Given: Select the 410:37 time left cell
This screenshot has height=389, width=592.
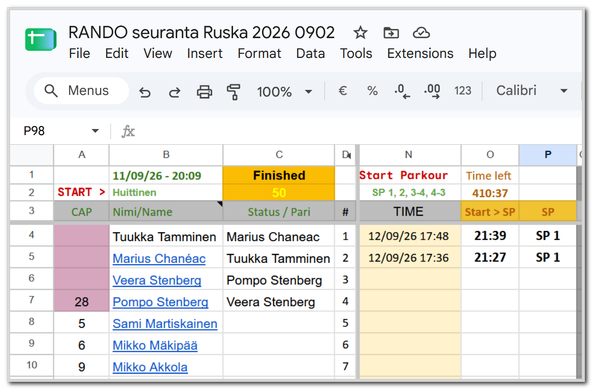Looking at the screenshot, I should [490, 193].
